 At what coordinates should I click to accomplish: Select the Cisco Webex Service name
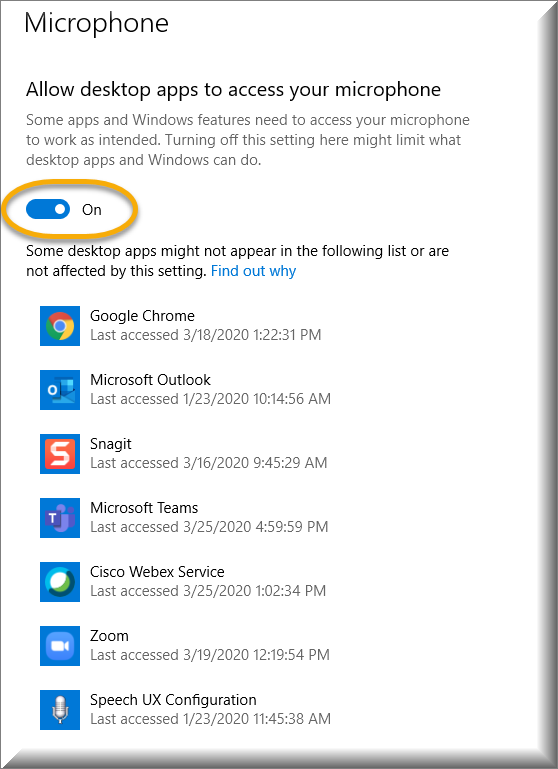(157, 572)
